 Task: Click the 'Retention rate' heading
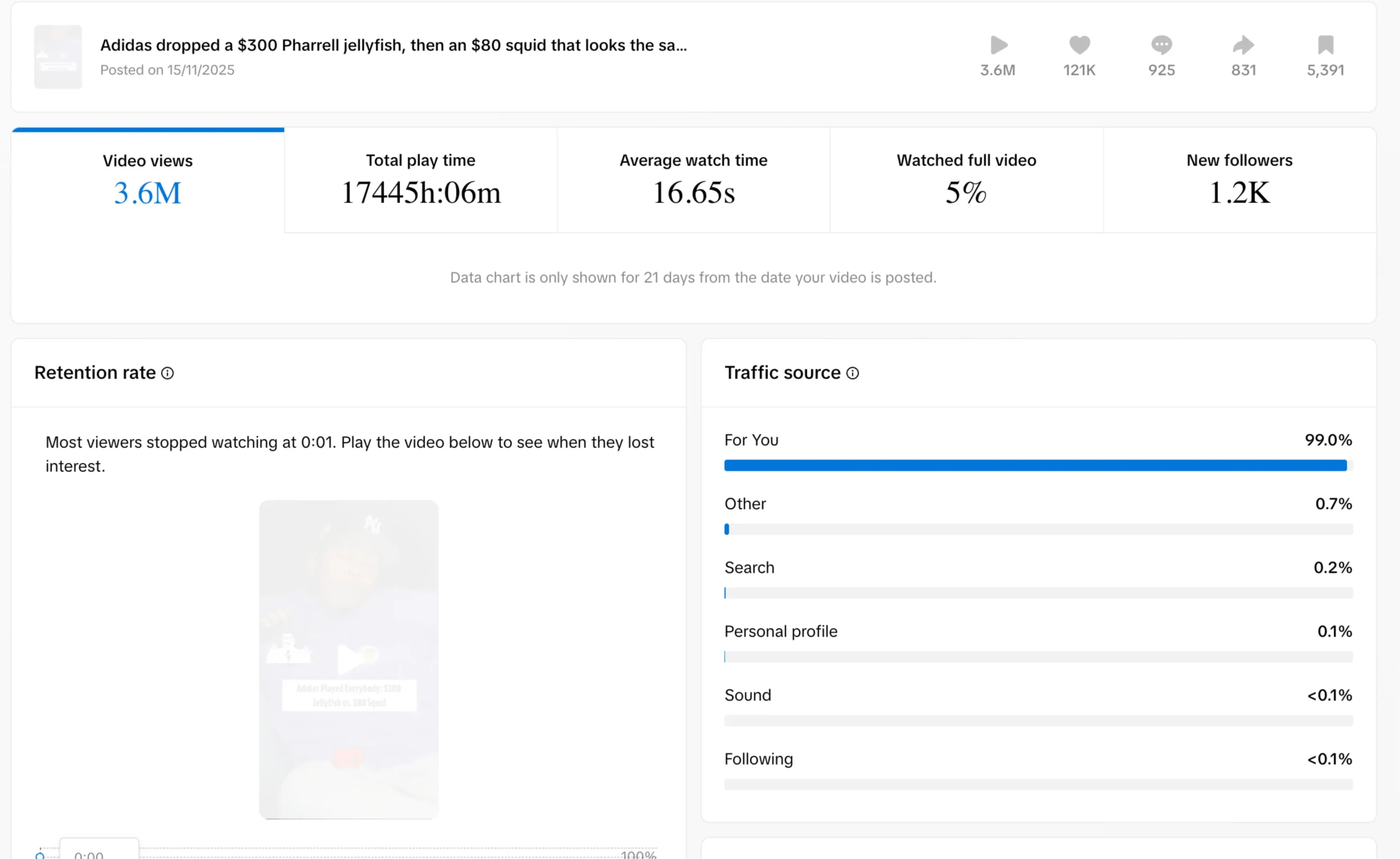point(95,373)
